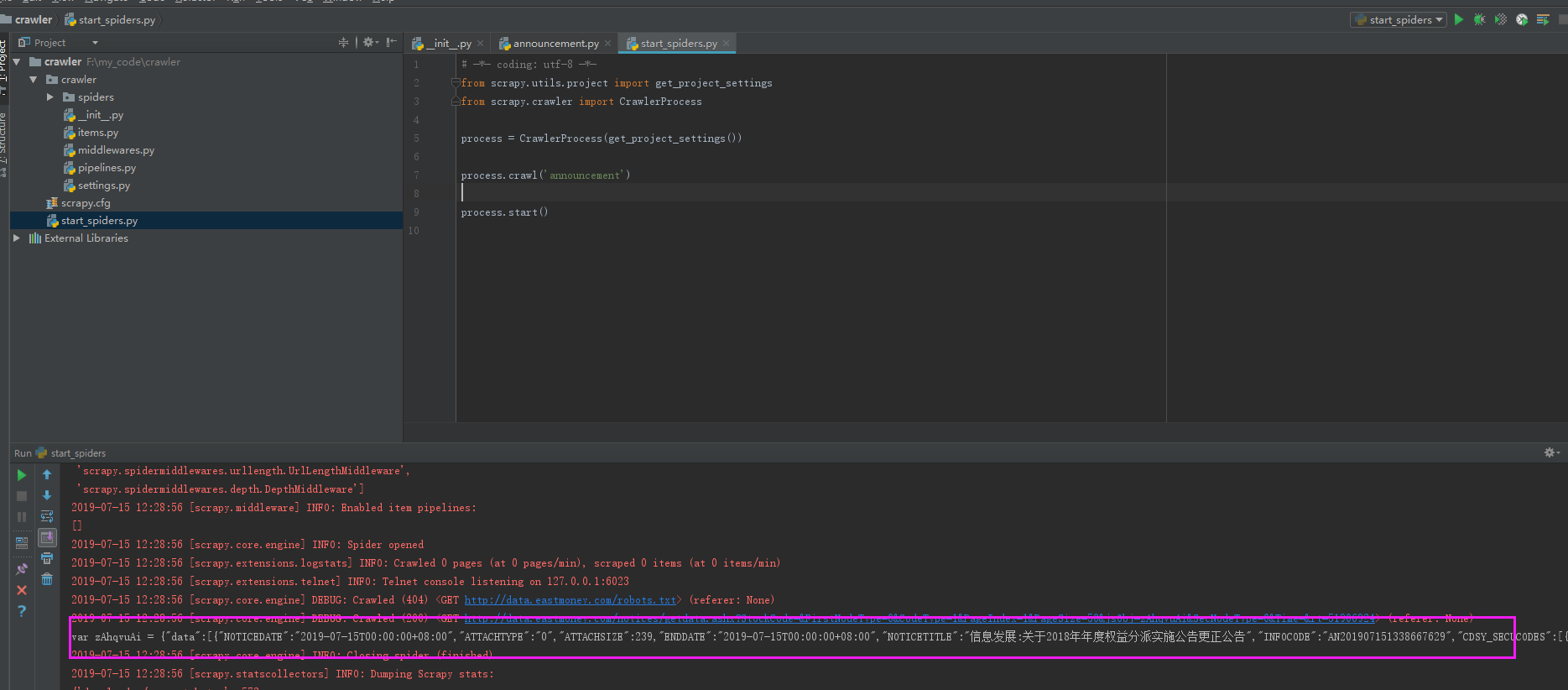
Task: Click the 'announcement' string in code
Action: (x=585, y=175)
